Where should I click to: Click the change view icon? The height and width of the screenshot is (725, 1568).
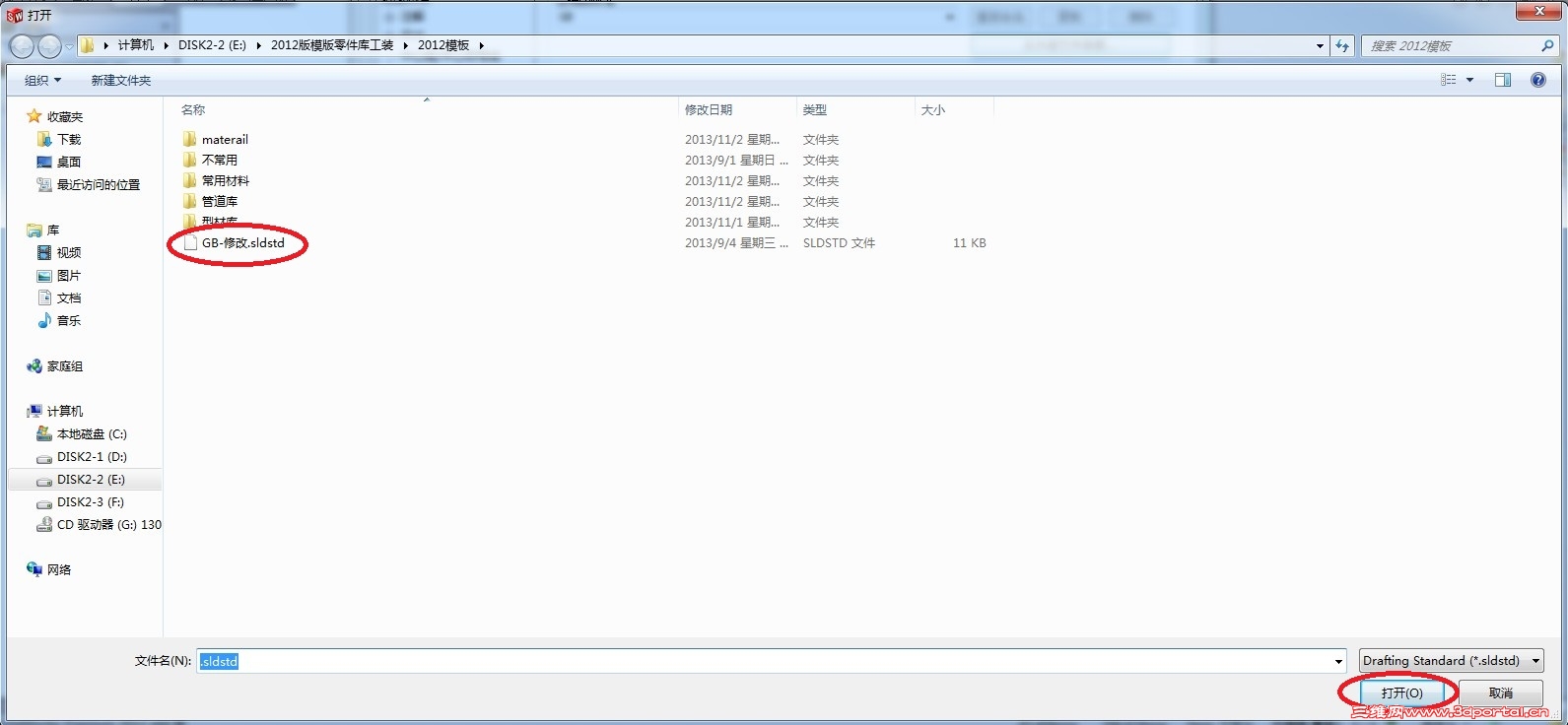[1448, 80]
